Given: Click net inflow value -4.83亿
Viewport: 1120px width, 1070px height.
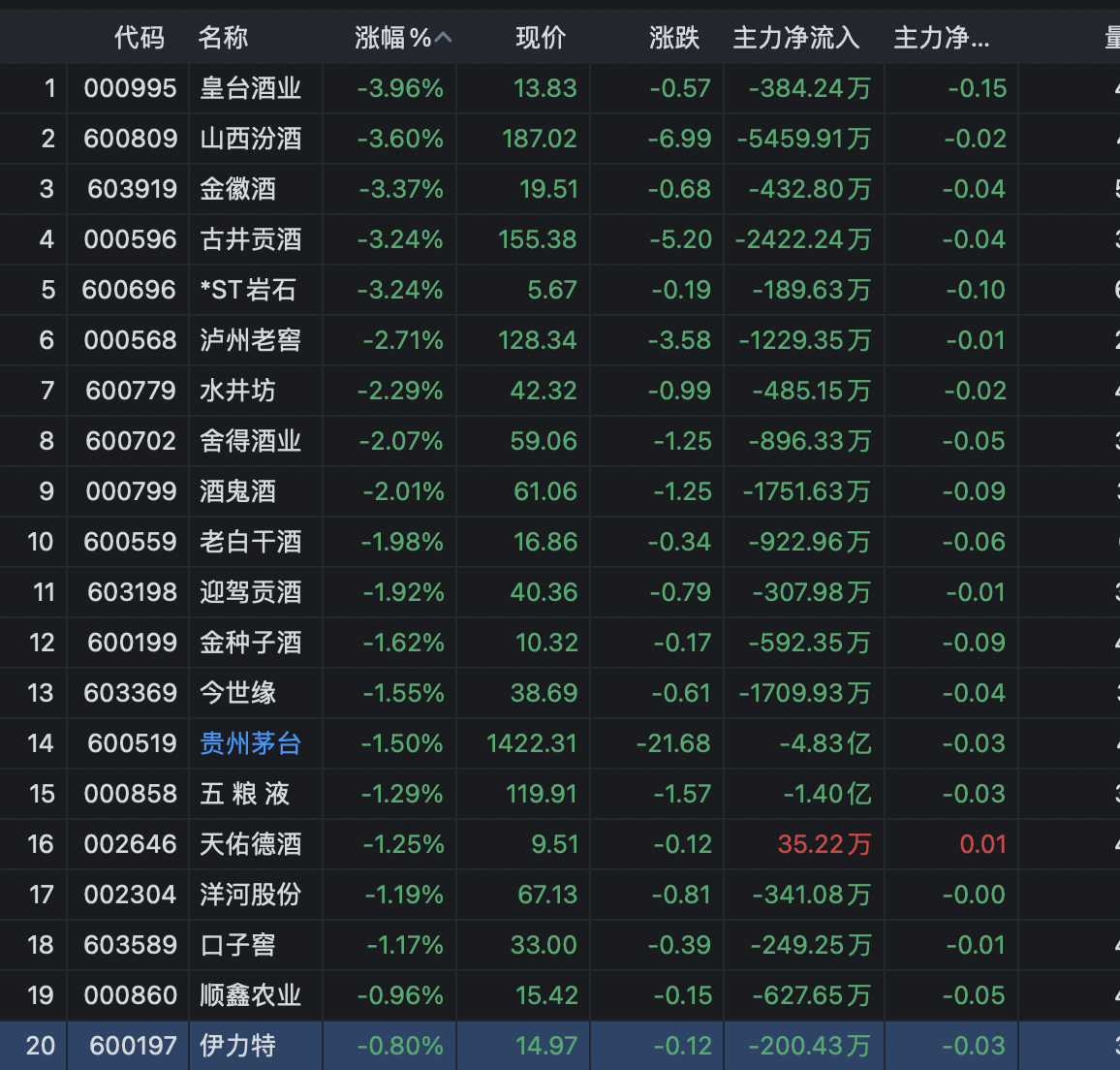Looking at the screenshot, I should (825, 743).
